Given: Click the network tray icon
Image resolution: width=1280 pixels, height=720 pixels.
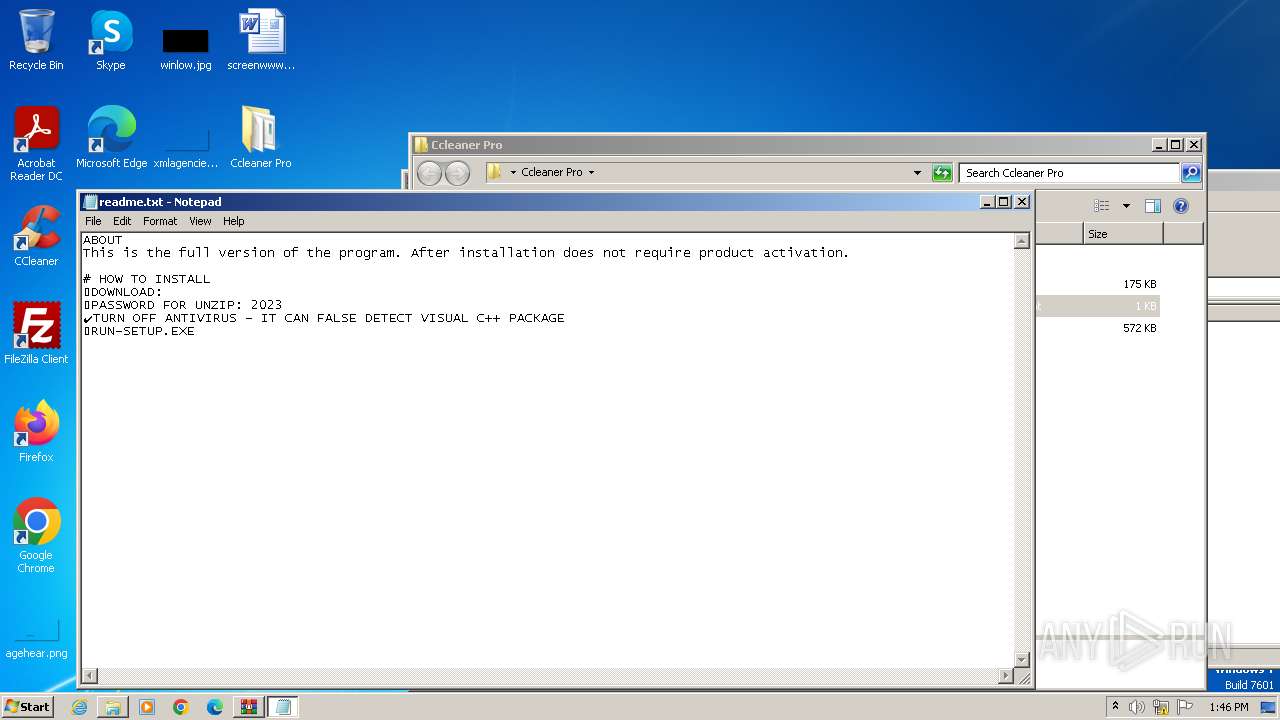Looking at the screenshot, I should (1161, 707).
